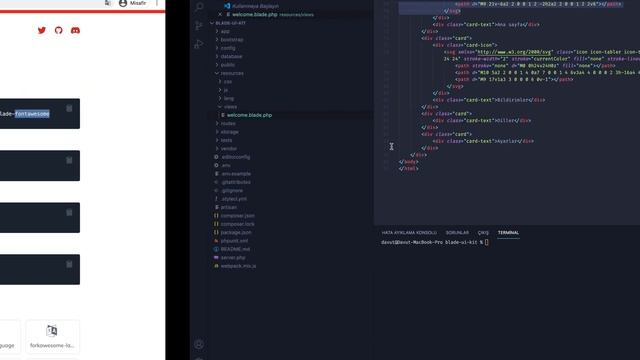Close welcome.blade.php in open editors
Screen dimensions: 640x360
pyautogui.click(x=220, y=14)
